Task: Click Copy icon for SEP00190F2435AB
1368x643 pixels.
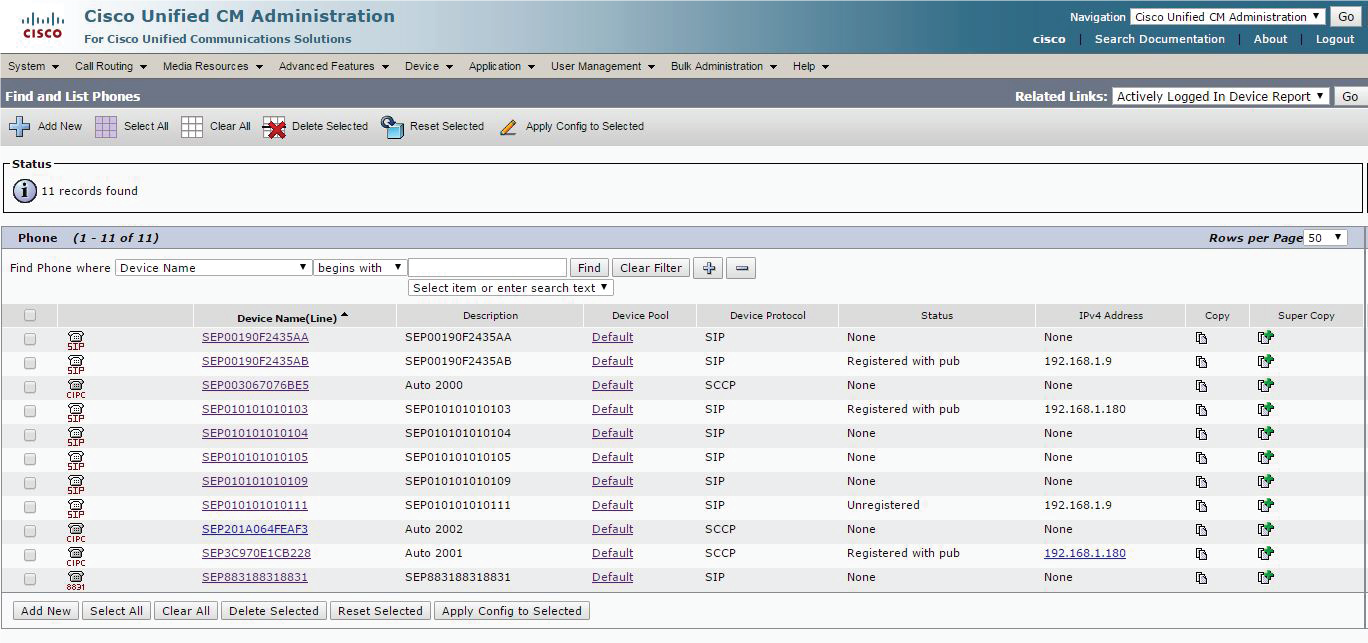Action: point(1201,362)
